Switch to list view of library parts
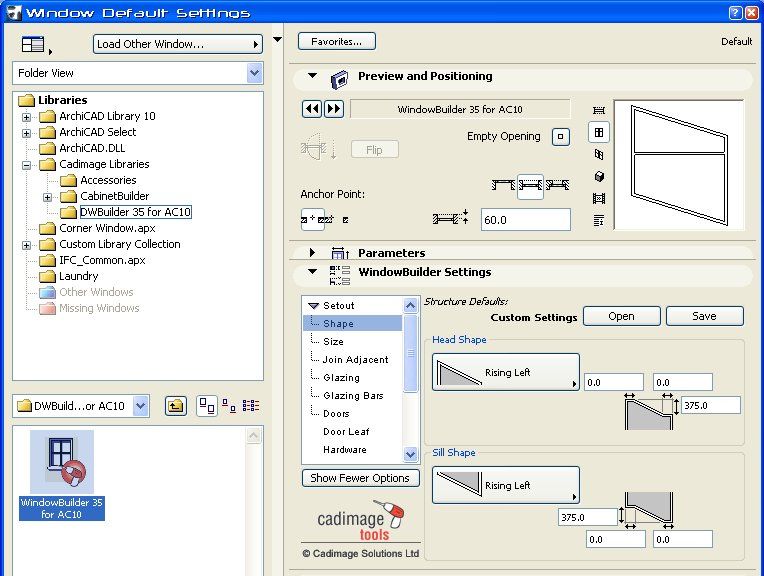 tap(251, 405)
